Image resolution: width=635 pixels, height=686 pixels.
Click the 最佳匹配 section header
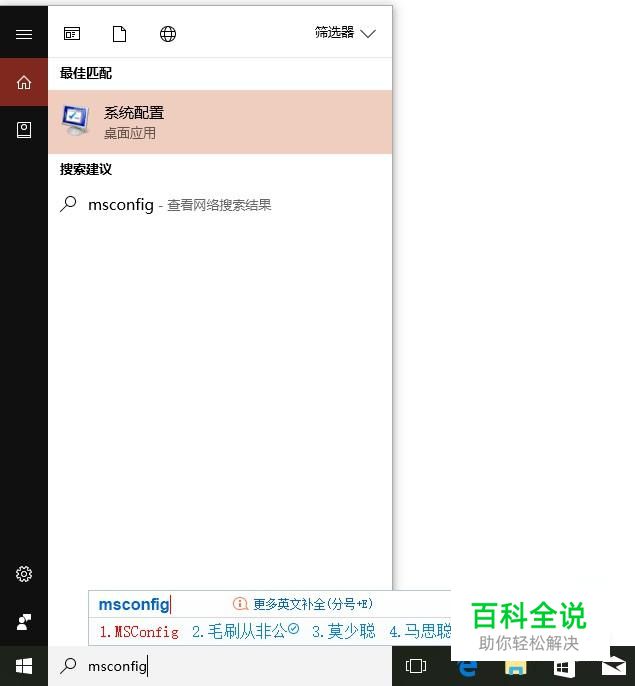click(x=86, y=73)
